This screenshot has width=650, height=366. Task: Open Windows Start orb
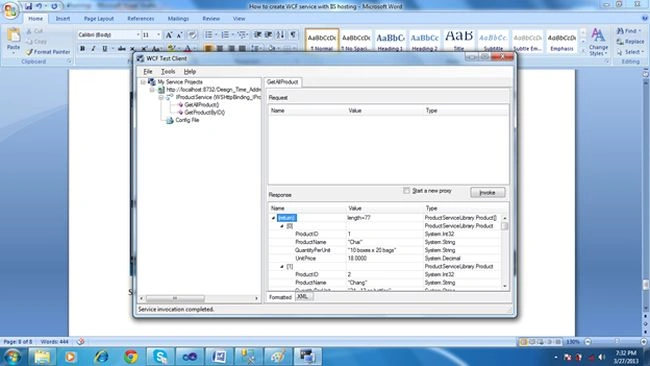point(12,356)
